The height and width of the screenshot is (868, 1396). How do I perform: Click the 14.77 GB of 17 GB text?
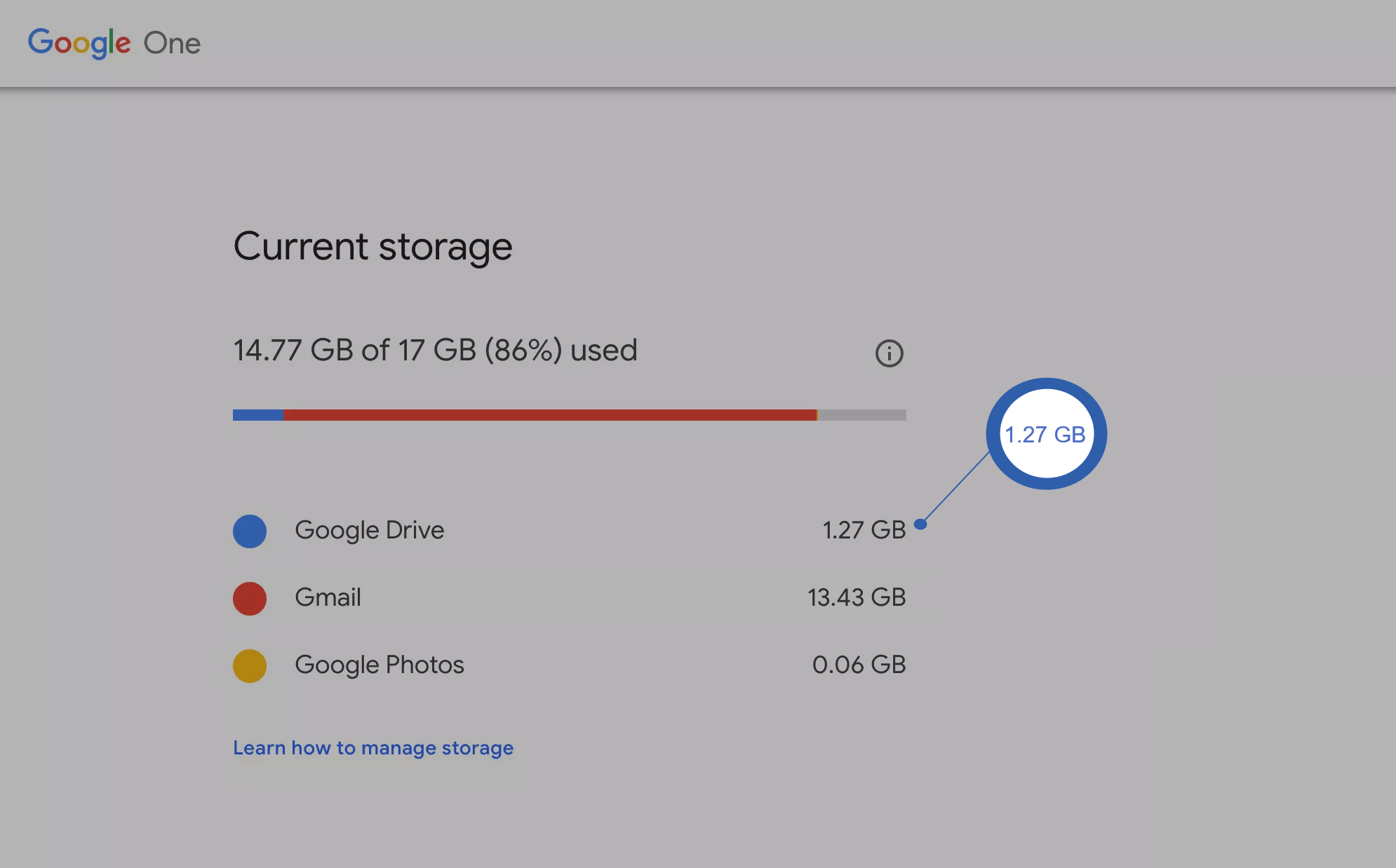(435, 350)
